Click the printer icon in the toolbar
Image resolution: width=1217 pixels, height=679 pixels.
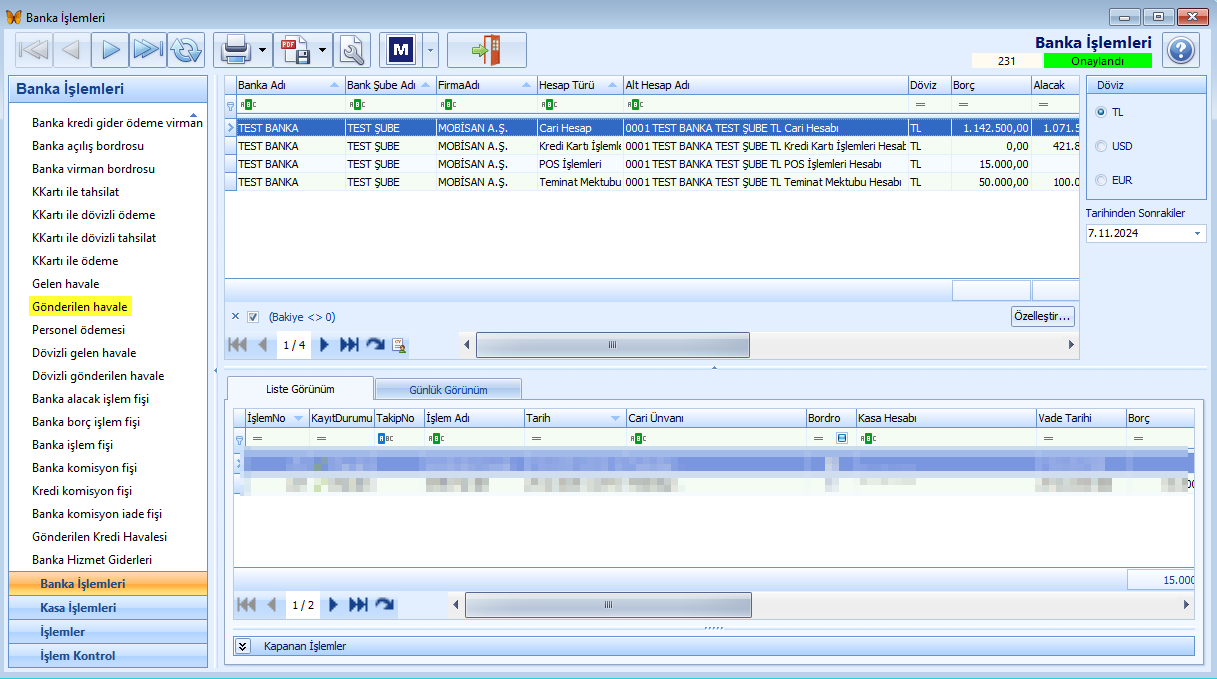235,49
